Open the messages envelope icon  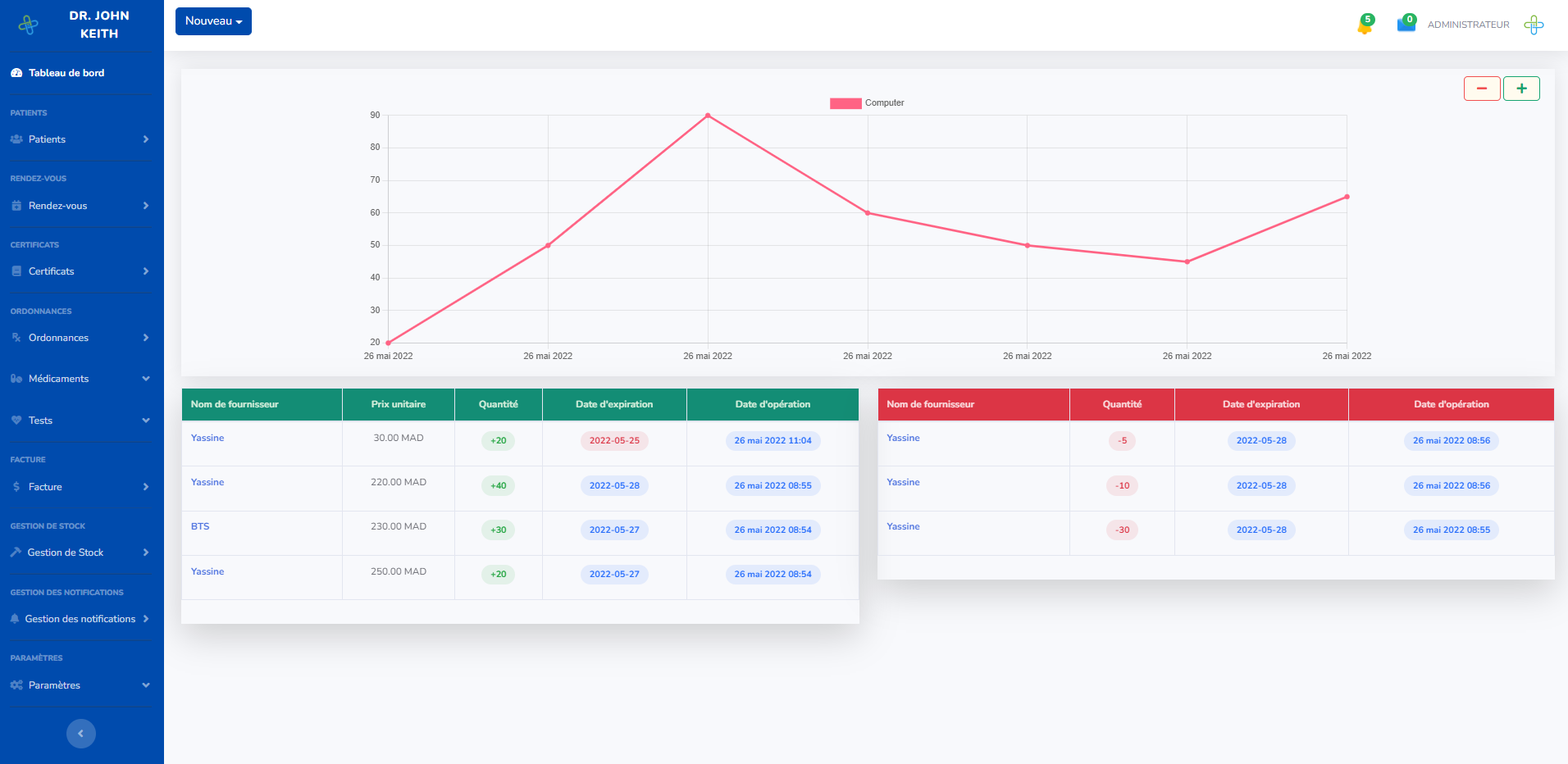(1406, 24)
